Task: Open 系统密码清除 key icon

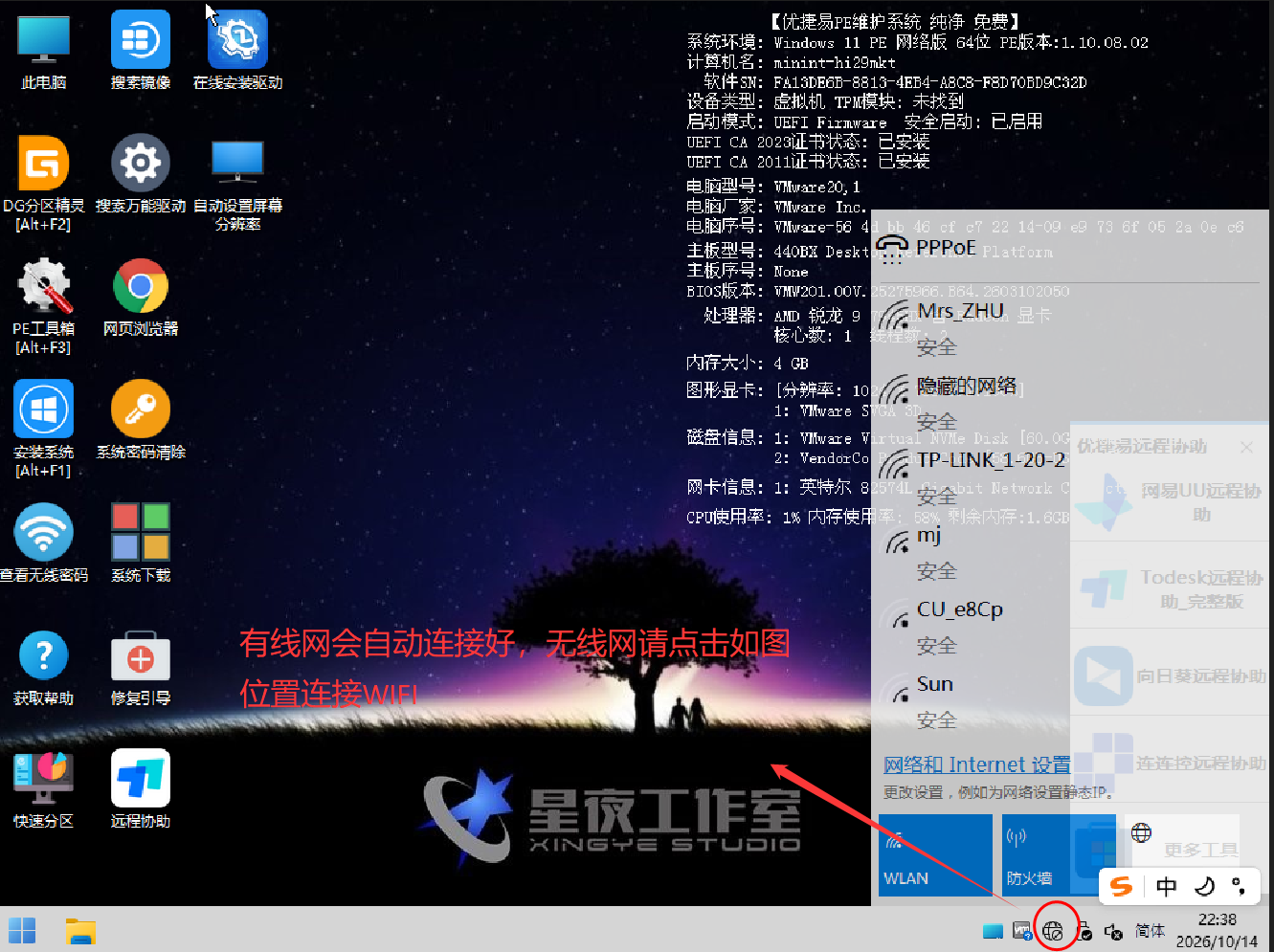Action: (x=141, y=420)
